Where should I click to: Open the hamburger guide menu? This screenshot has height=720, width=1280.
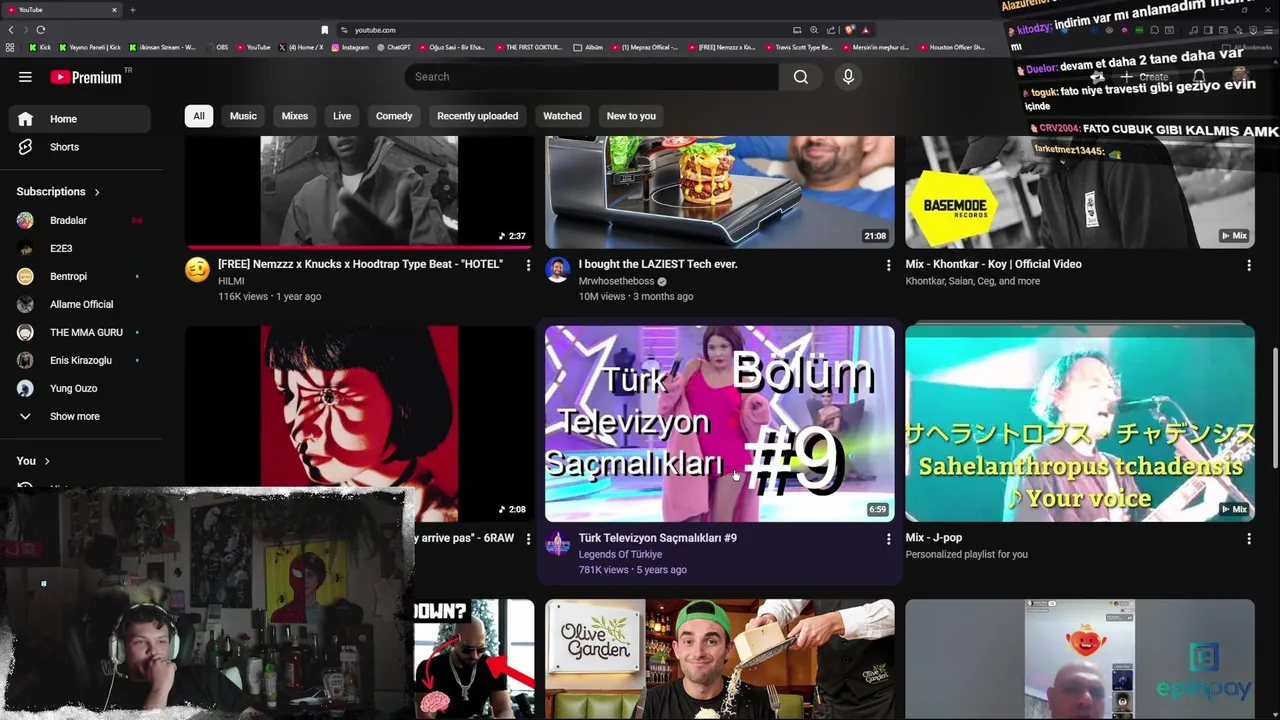pyautogui.click(x=25, y=77)
